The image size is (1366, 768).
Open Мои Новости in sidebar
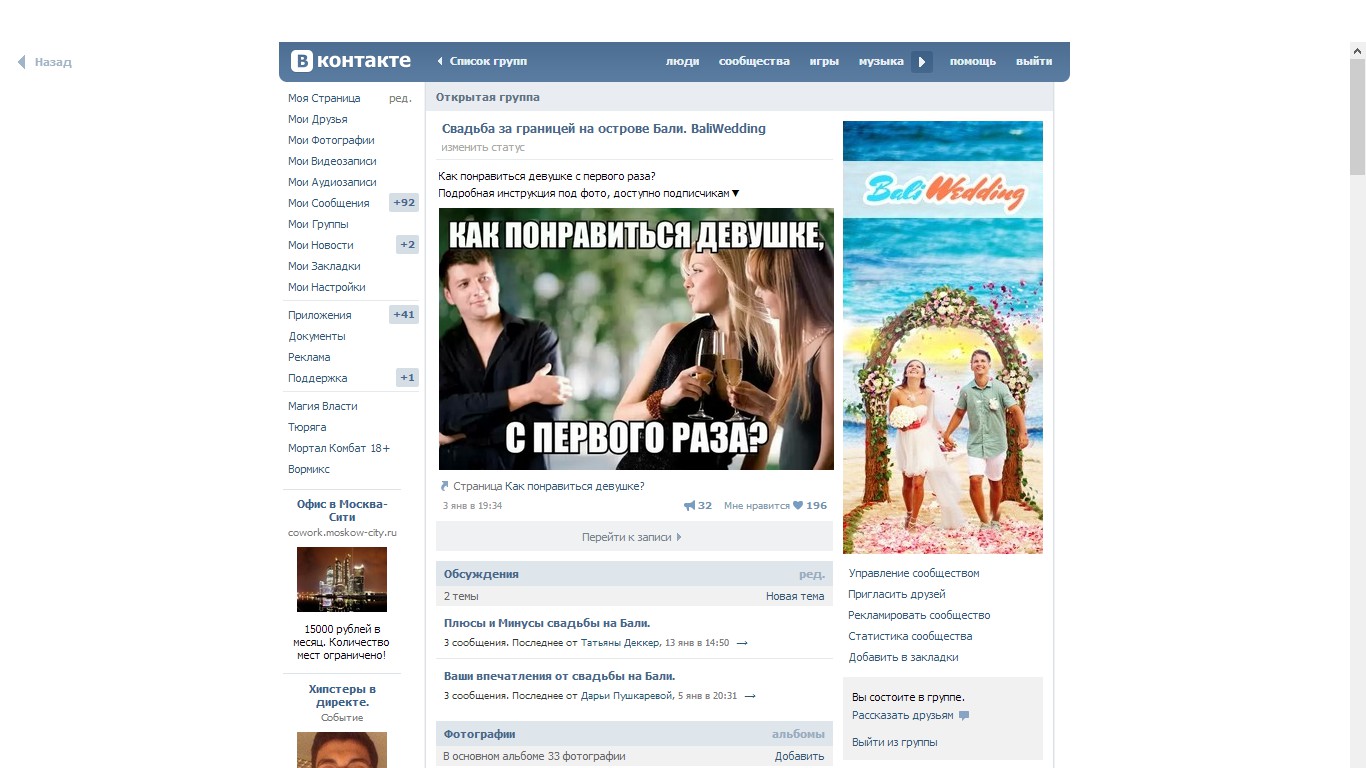click(x=321, y=245)
